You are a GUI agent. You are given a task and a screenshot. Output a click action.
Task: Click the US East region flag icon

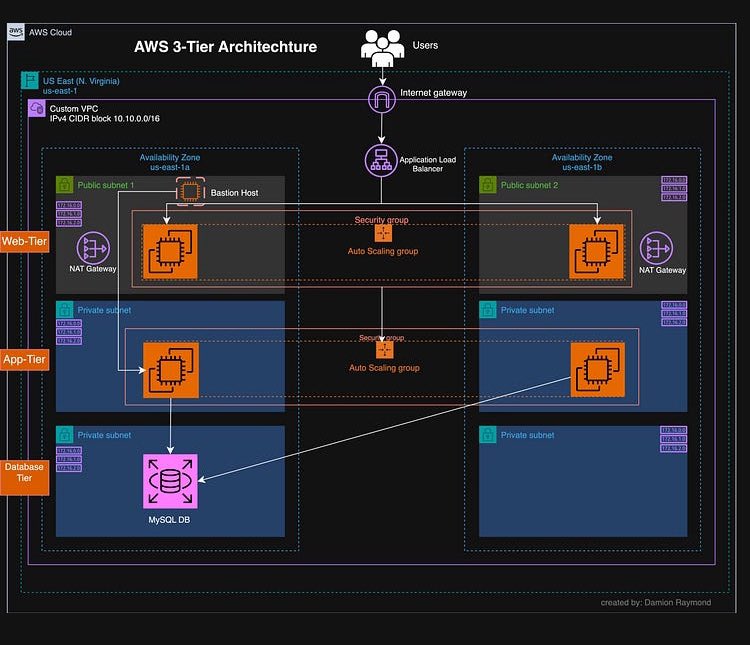pos(30,80)
